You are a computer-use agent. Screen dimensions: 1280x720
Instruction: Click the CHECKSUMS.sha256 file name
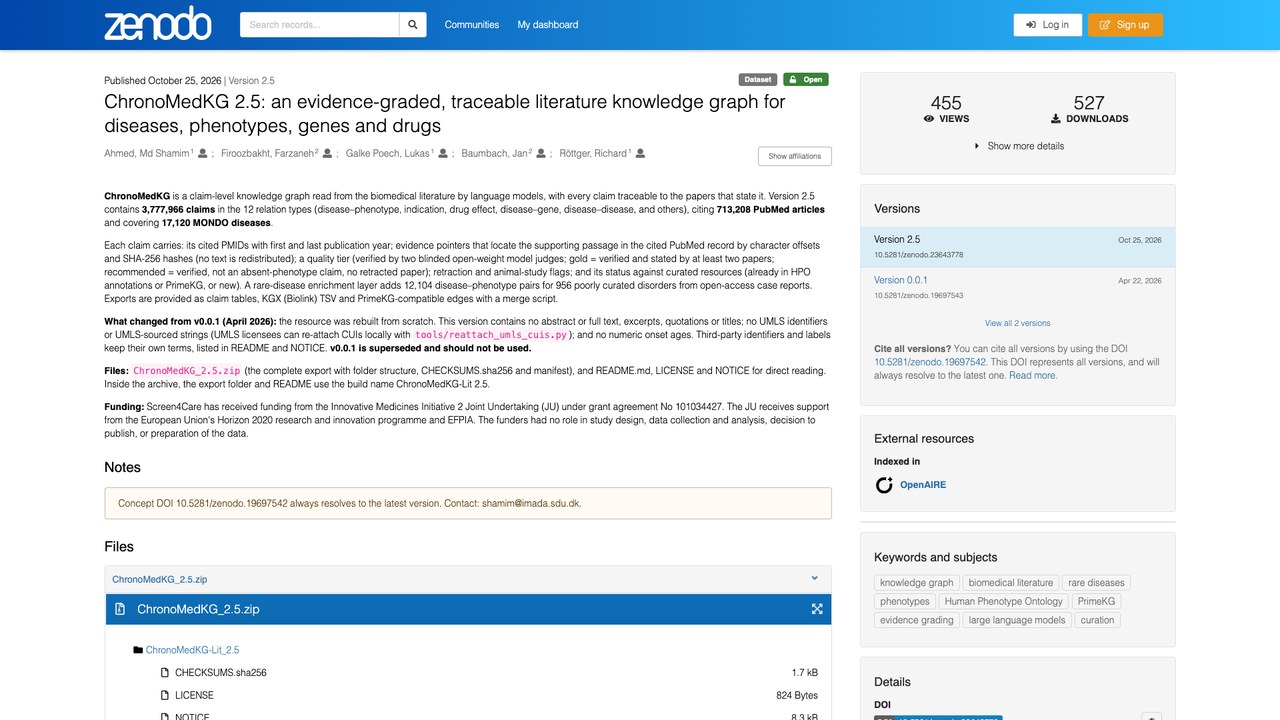[221, 673]
